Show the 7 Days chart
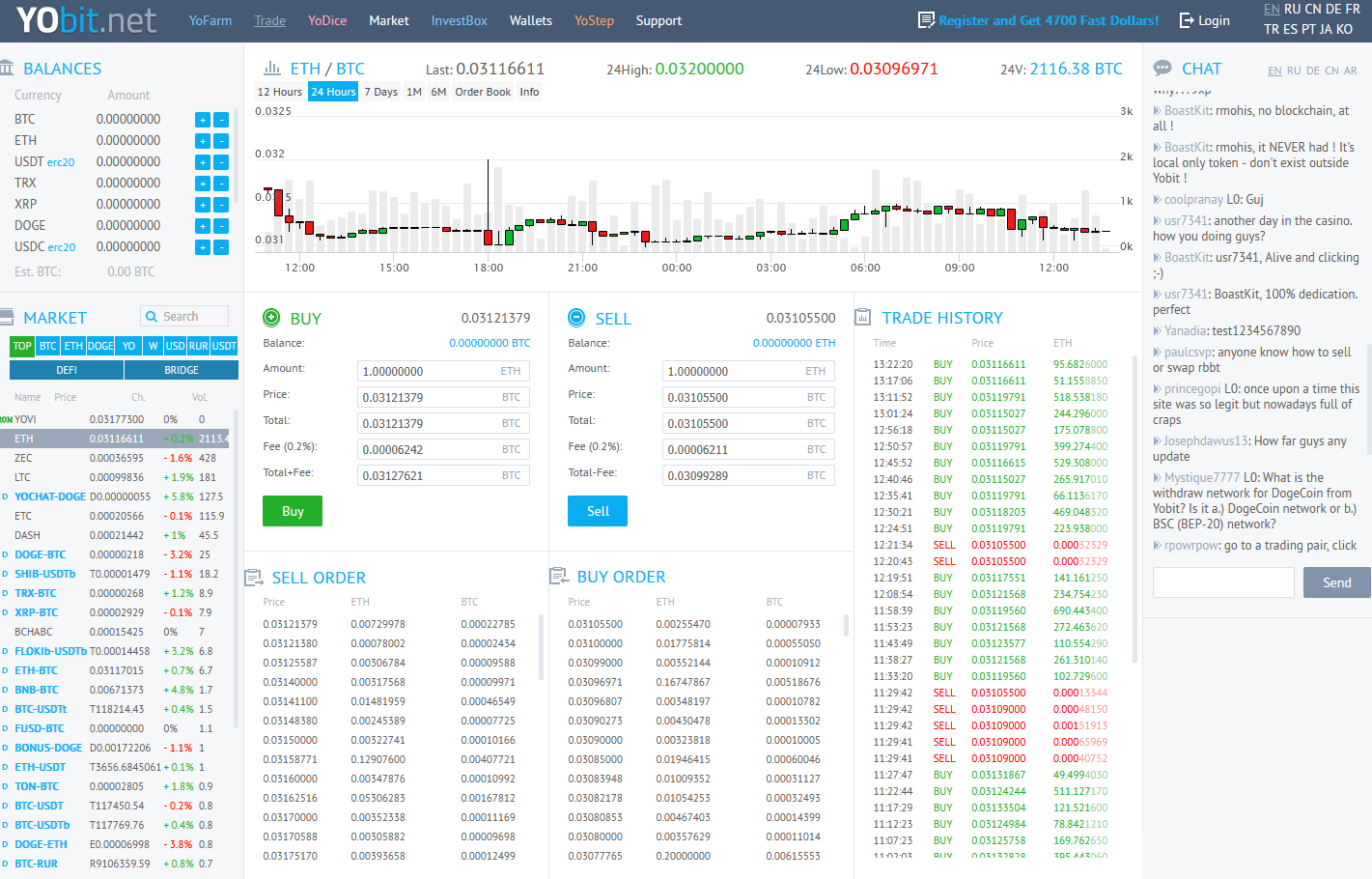This screenshot has width=1372, height=879. 380,92
